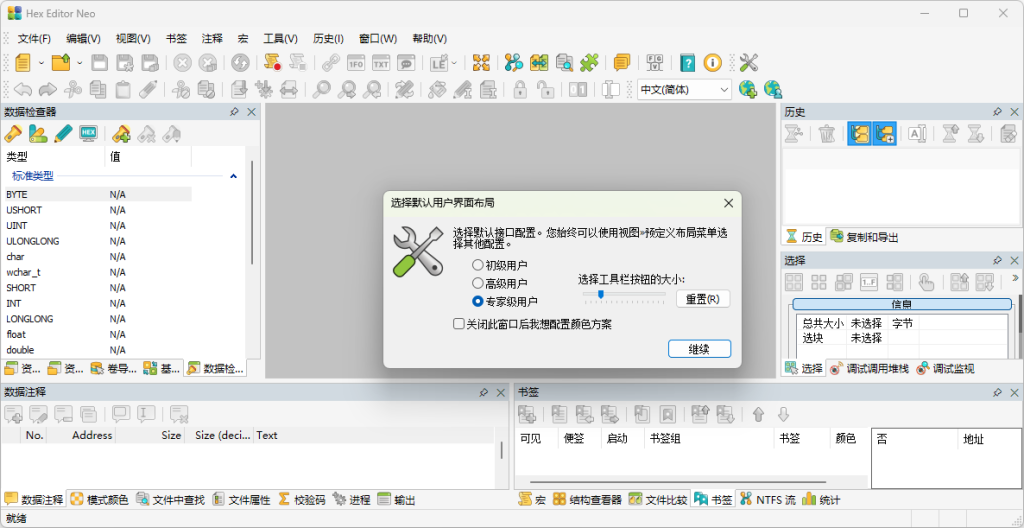Click the yellow comment bubbles toolbar icon
1024x528 pixels.
pyautogui.click(x=622, y=63)
